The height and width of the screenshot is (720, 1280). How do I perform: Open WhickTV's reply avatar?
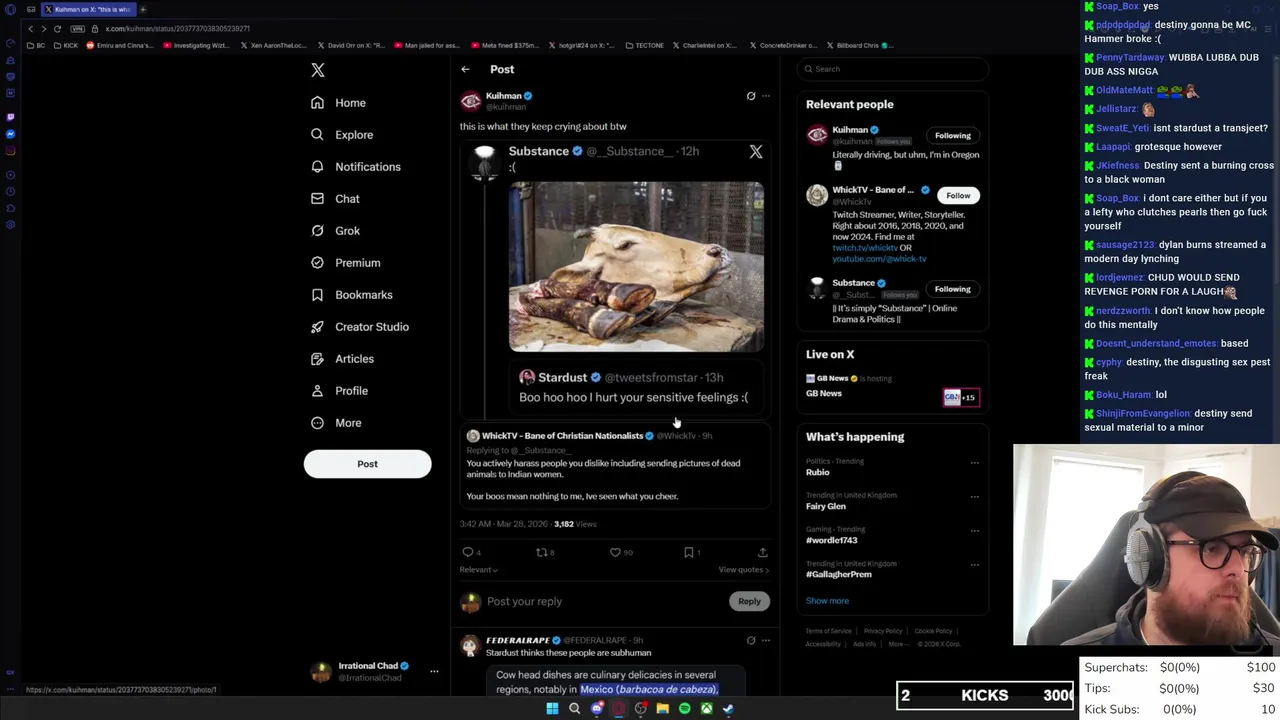(x=473, y=436)
